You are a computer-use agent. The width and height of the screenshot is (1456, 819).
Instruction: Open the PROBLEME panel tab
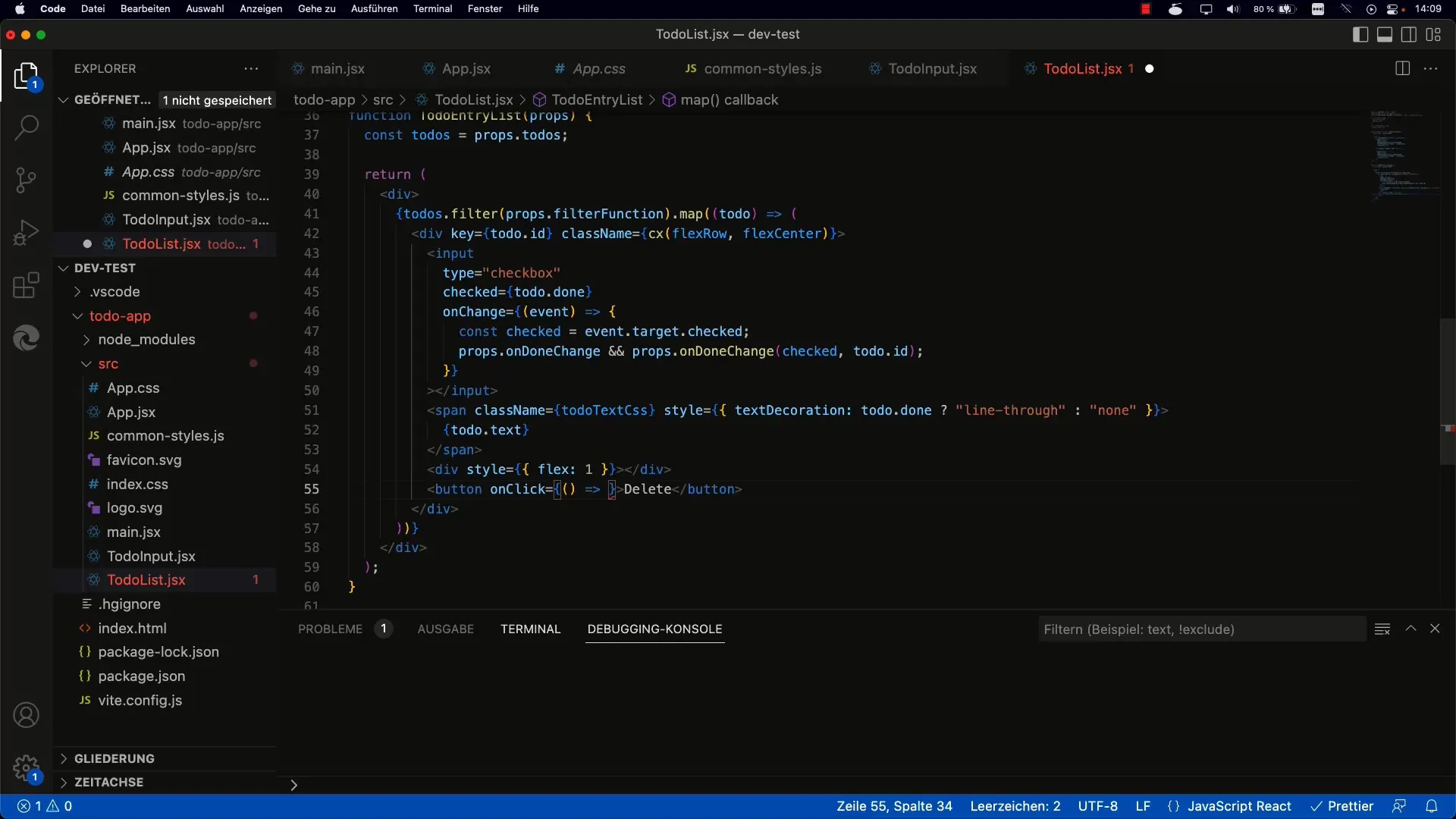coord(331,629)
